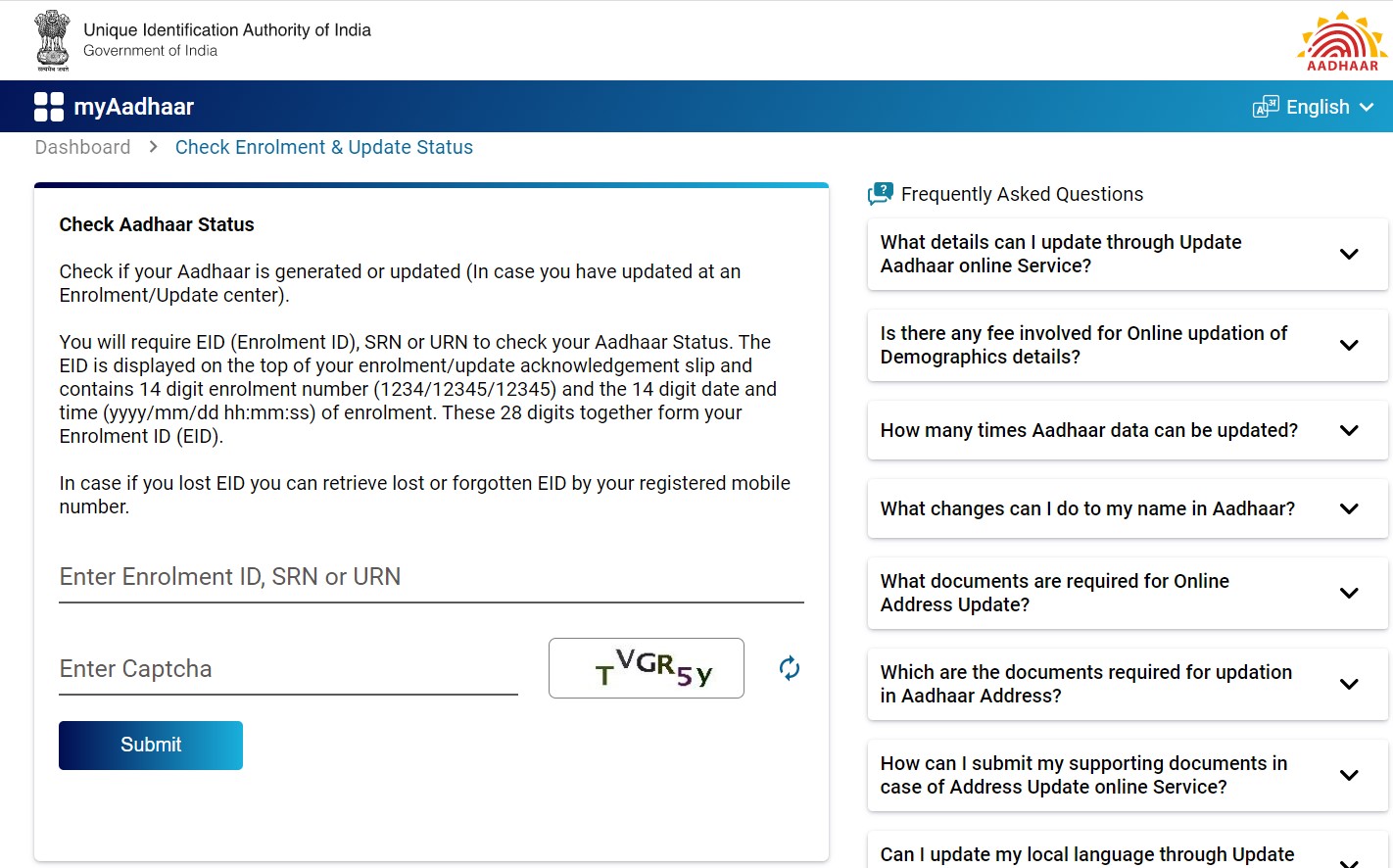
Task: Open Check Enrolment & Update Status breadcrumb
Action: 323,147
